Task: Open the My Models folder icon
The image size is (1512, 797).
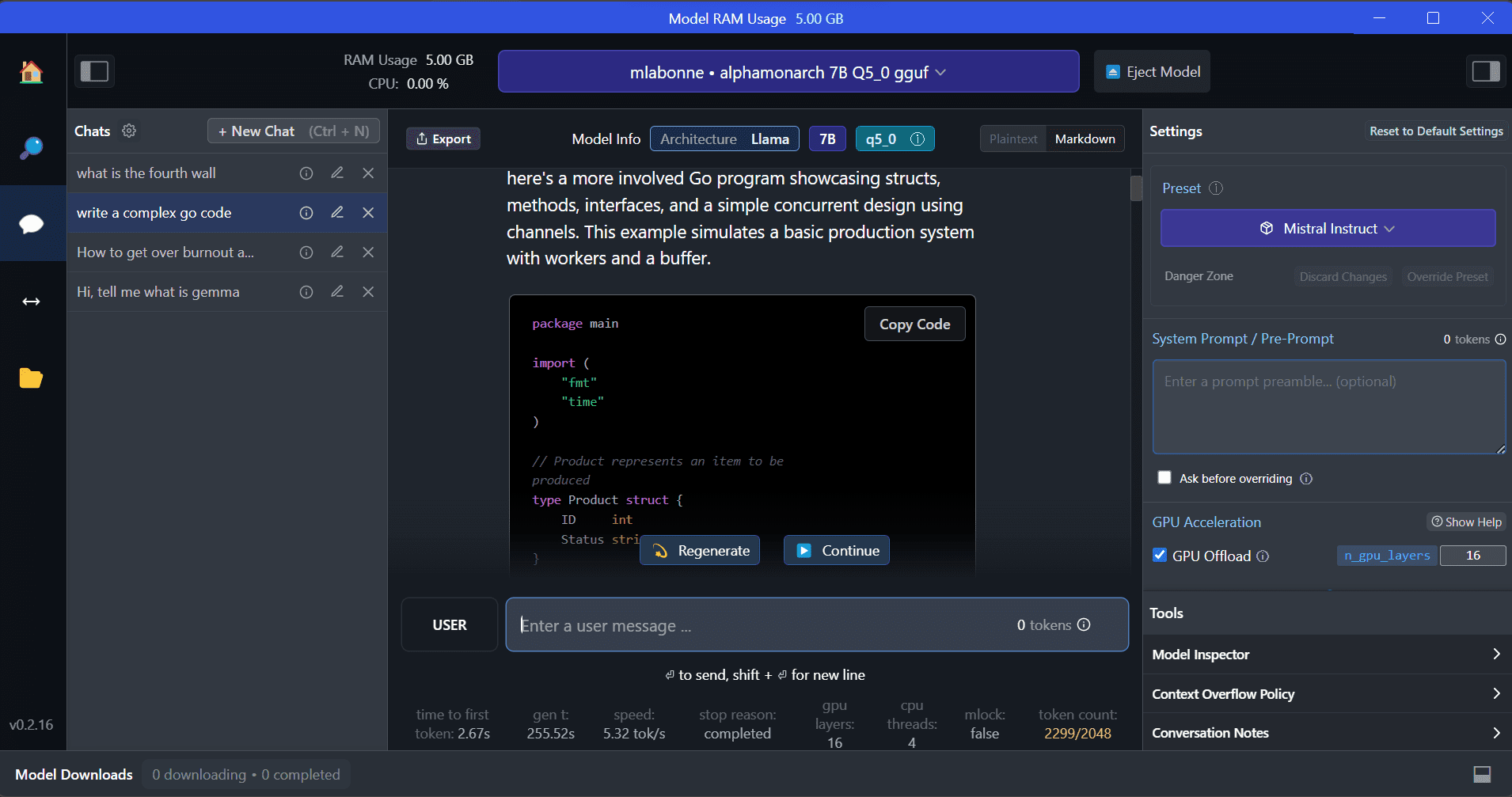Action: (32, 378)
